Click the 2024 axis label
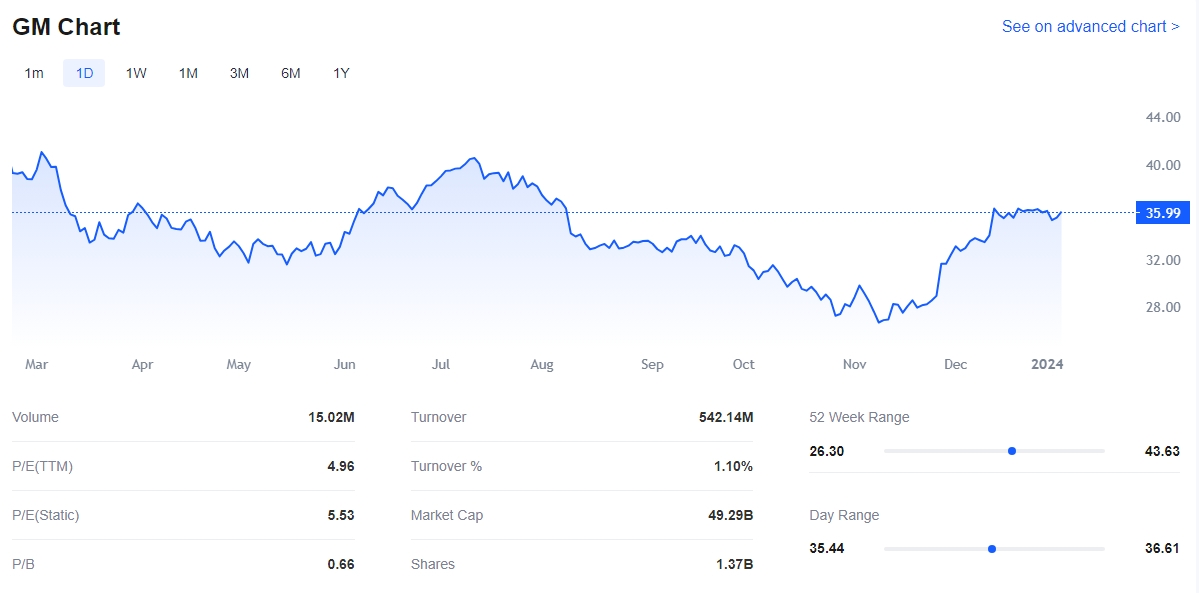 point(1047,364)
